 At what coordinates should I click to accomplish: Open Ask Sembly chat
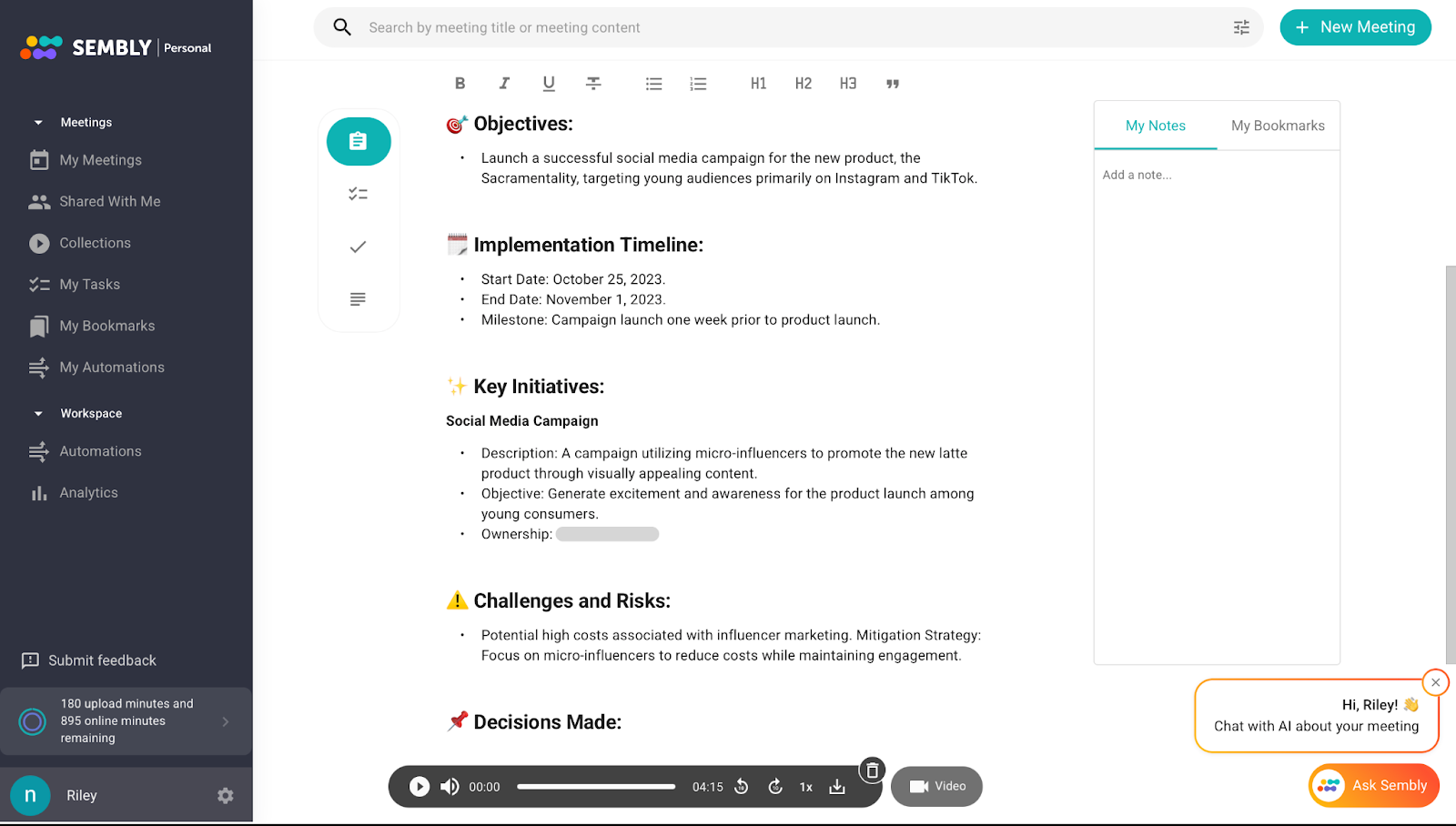click(x=1374, y=786)
